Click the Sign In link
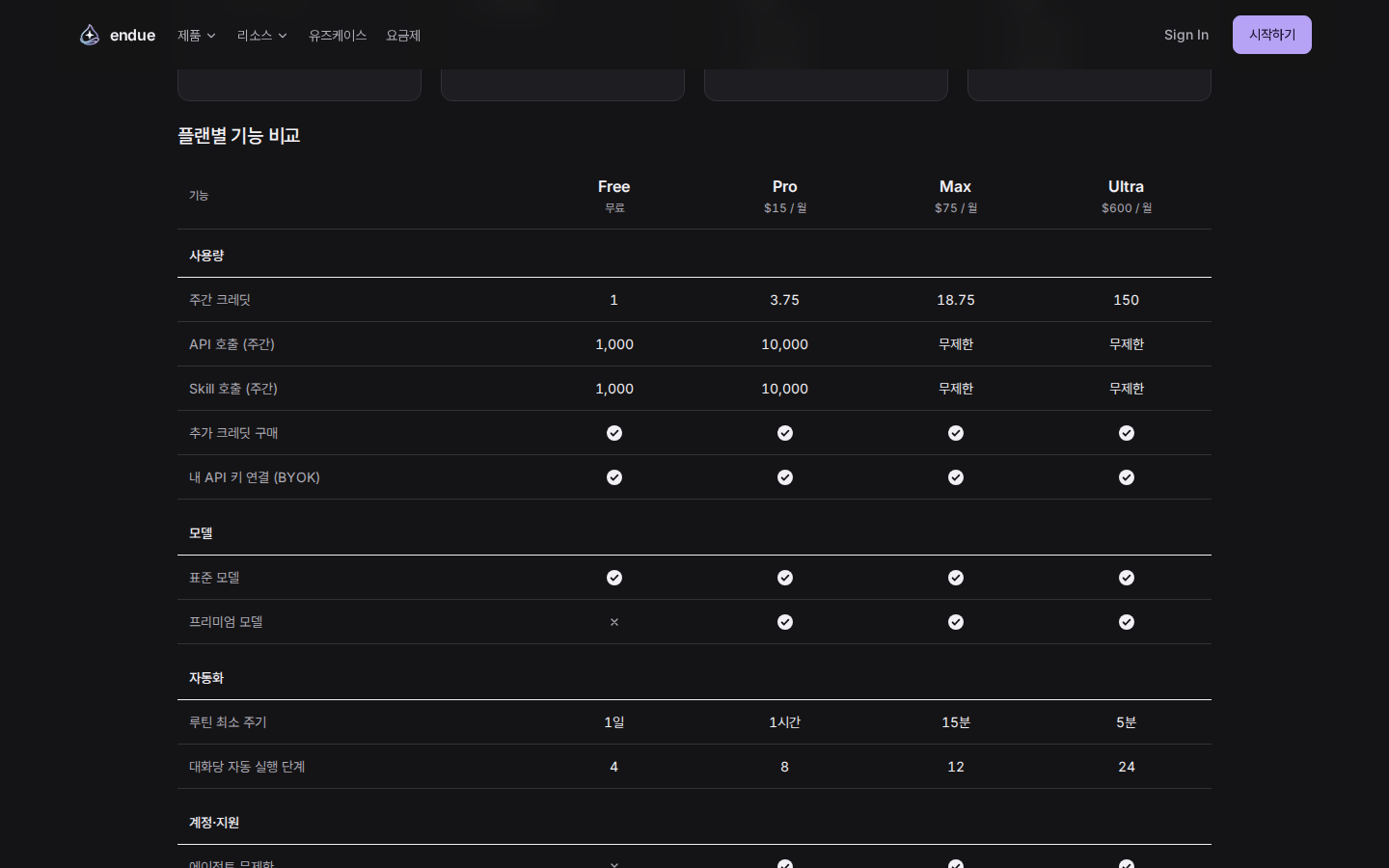The height and width of the screenshot is (868, 1389). [x=1186, y=35]
